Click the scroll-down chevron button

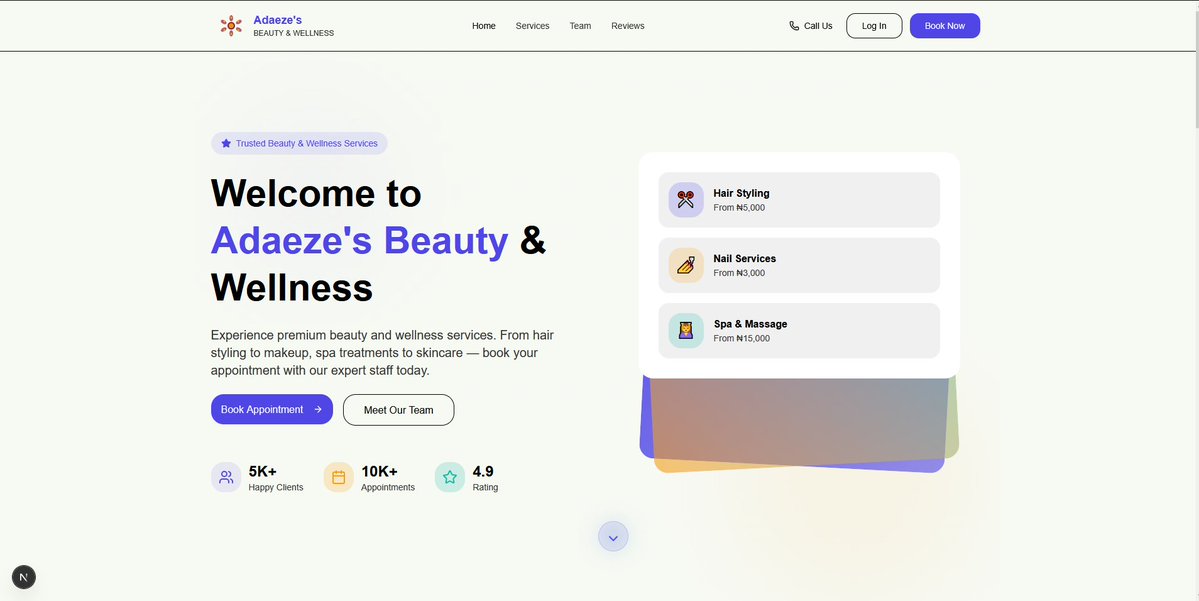click(x=613, y=537)
